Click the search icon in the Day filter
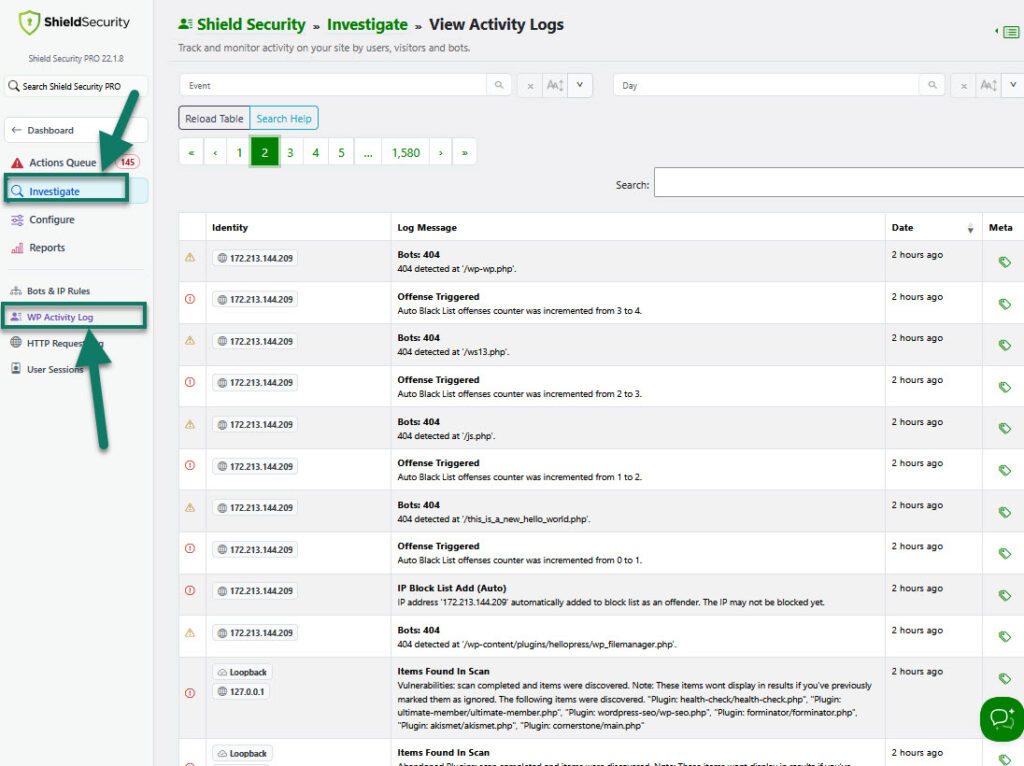1024x766 pixels. click(x=932, y=85)
